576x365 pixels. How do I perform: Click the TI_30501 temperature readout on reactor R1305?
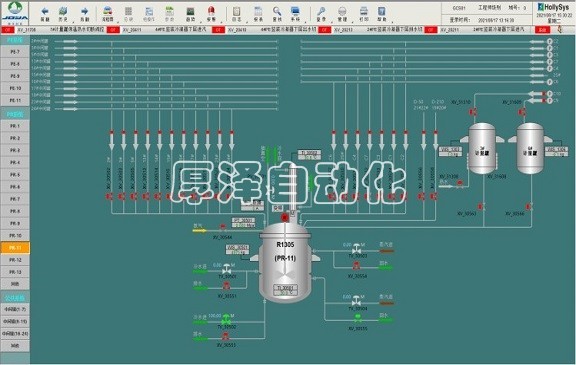click(x=285, y=290)
